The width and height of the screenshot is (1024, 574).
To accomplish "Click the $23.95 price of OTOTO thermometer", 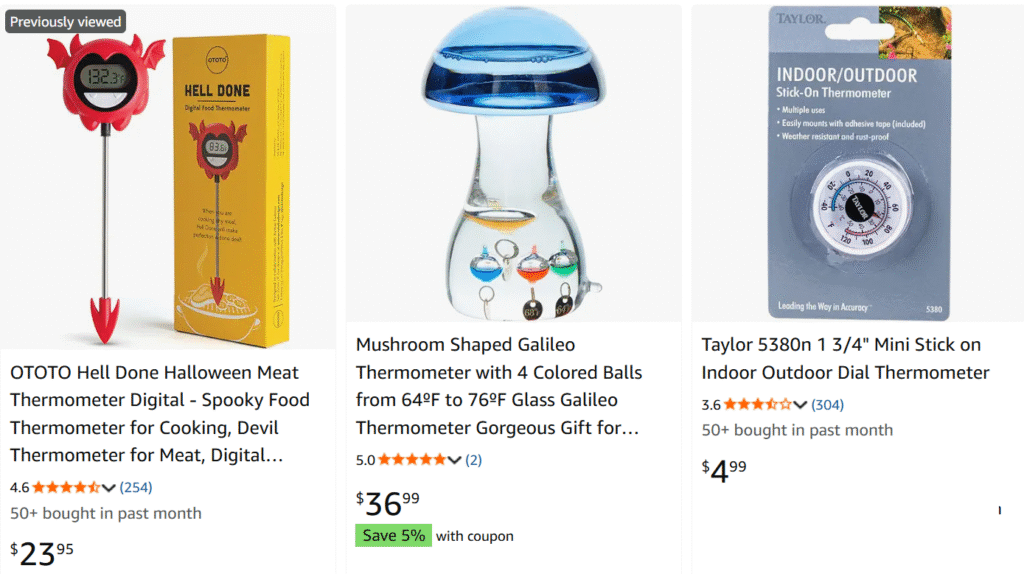I will point(42,552).
